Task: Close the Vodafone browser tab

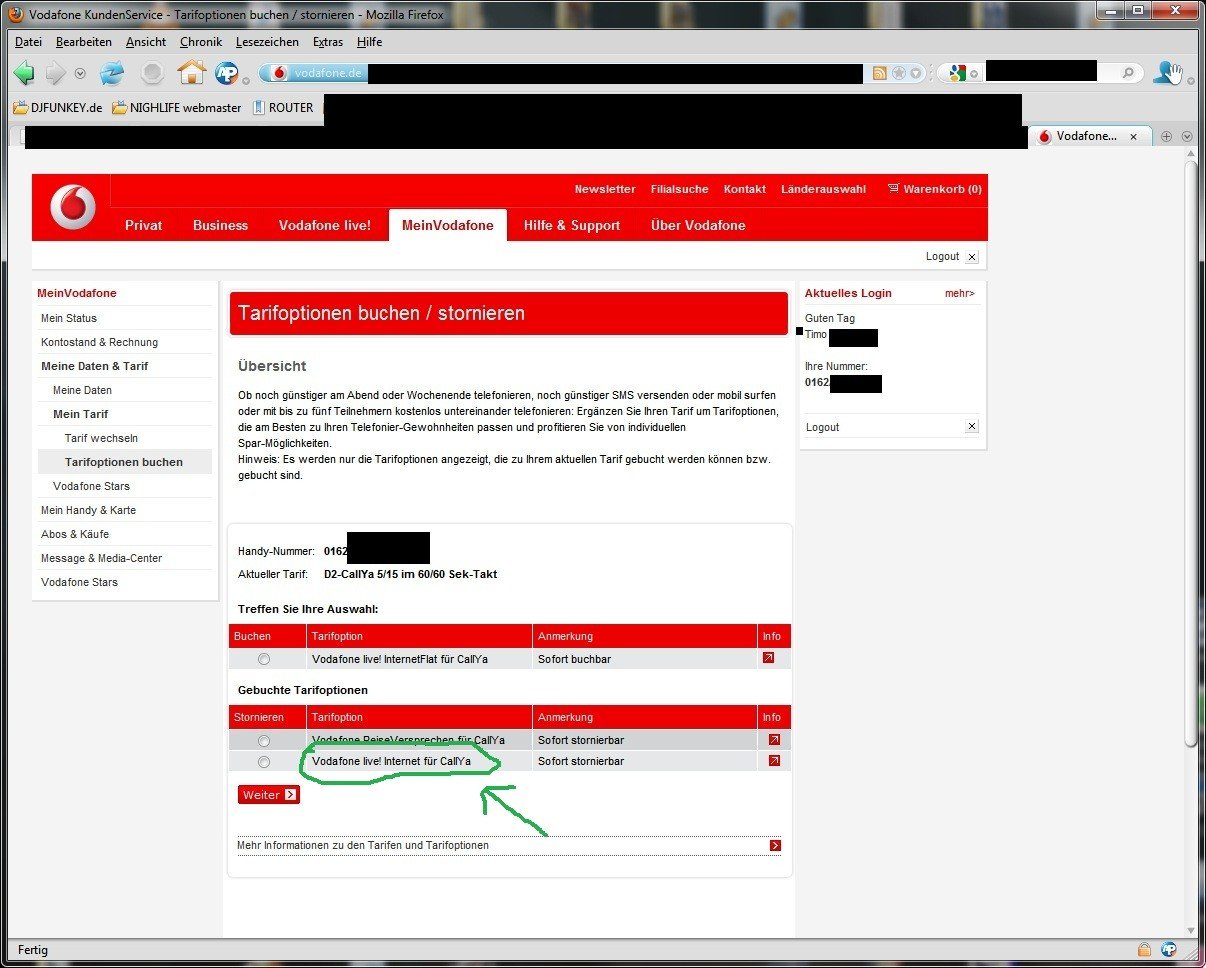Action: point(1134,137)
